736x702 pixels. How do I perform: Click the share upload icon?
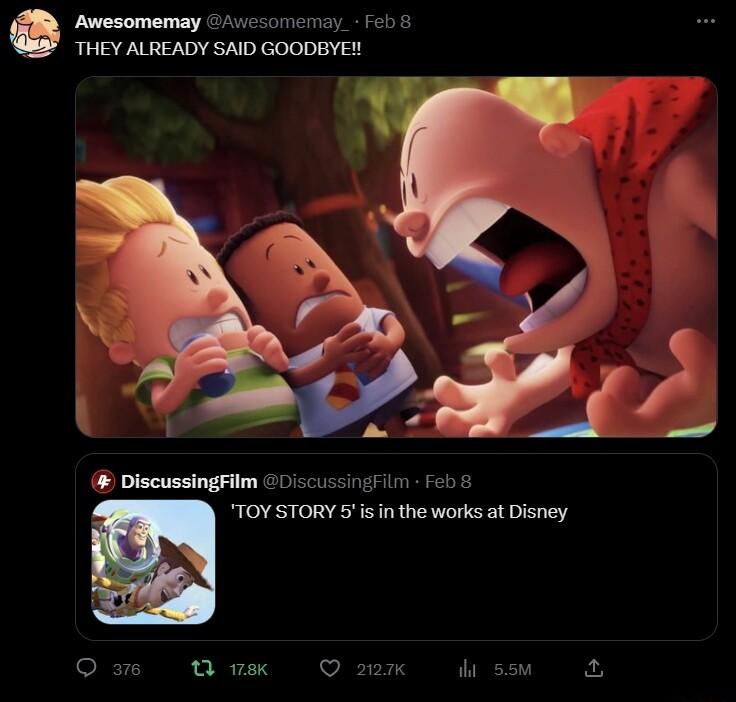click(593, 668)
